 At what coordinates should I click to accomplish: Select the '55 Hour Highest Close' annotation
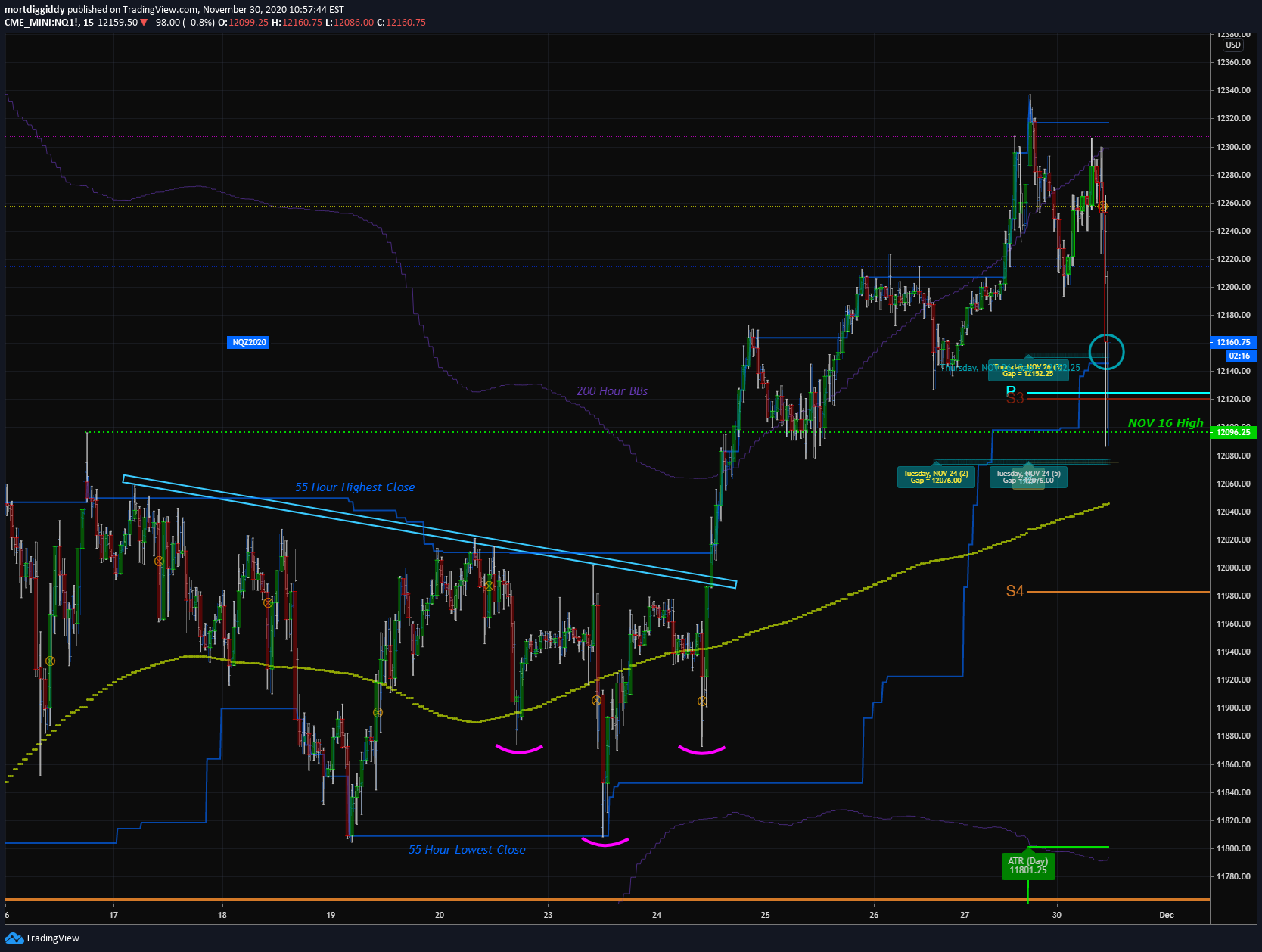(355, 487)
